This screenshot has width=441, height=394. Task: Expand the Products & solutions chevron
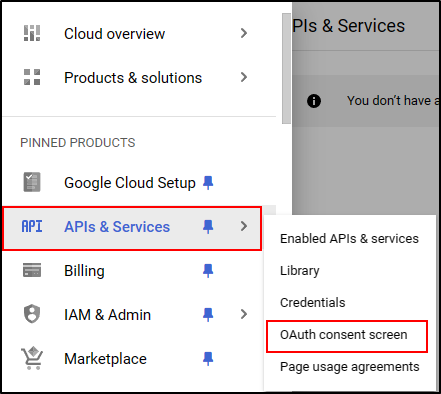[x=244, y=77]
